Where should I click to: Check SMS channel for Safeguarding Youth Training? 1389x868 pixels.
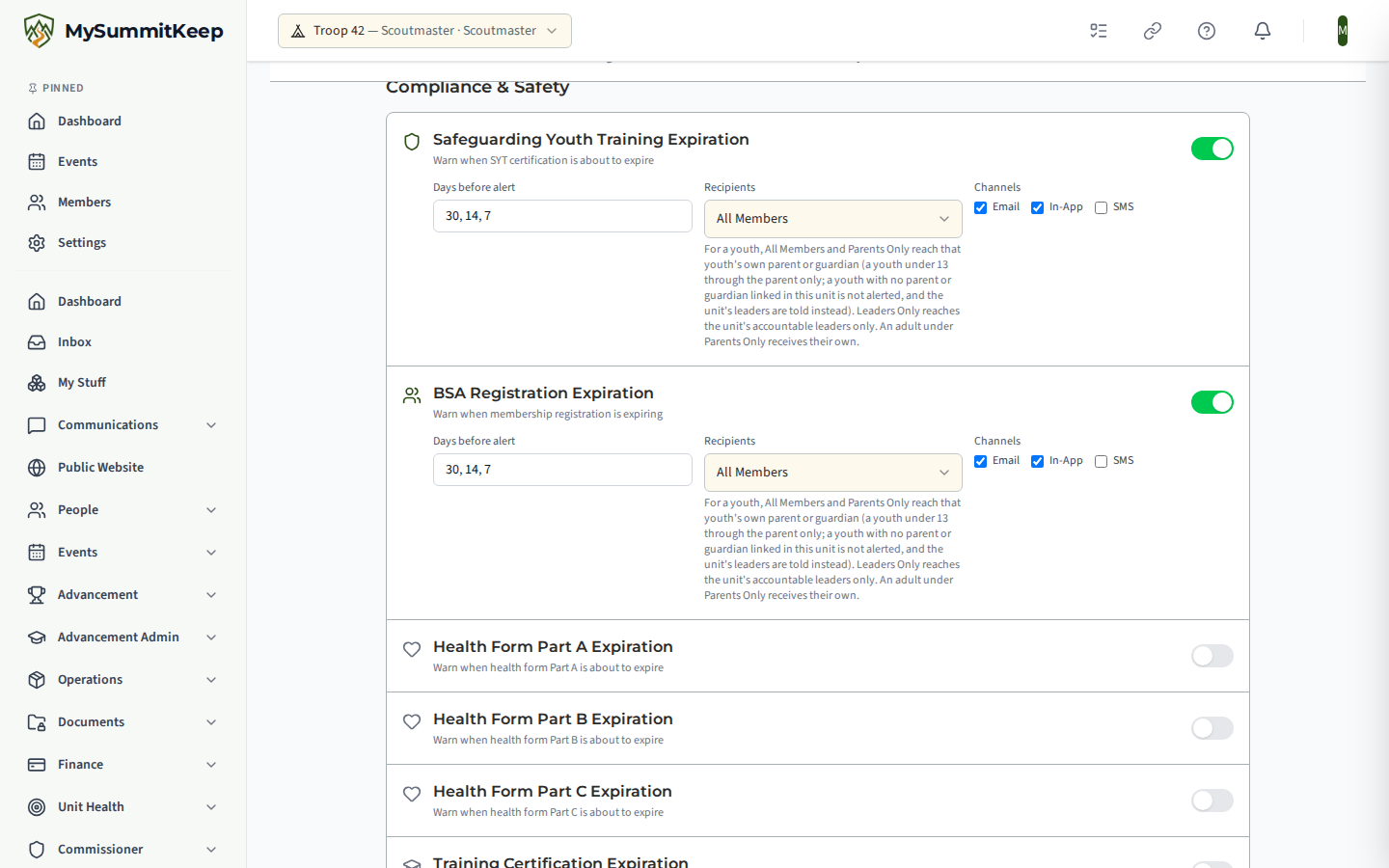pyautogui.click(x=1101, y=207)
